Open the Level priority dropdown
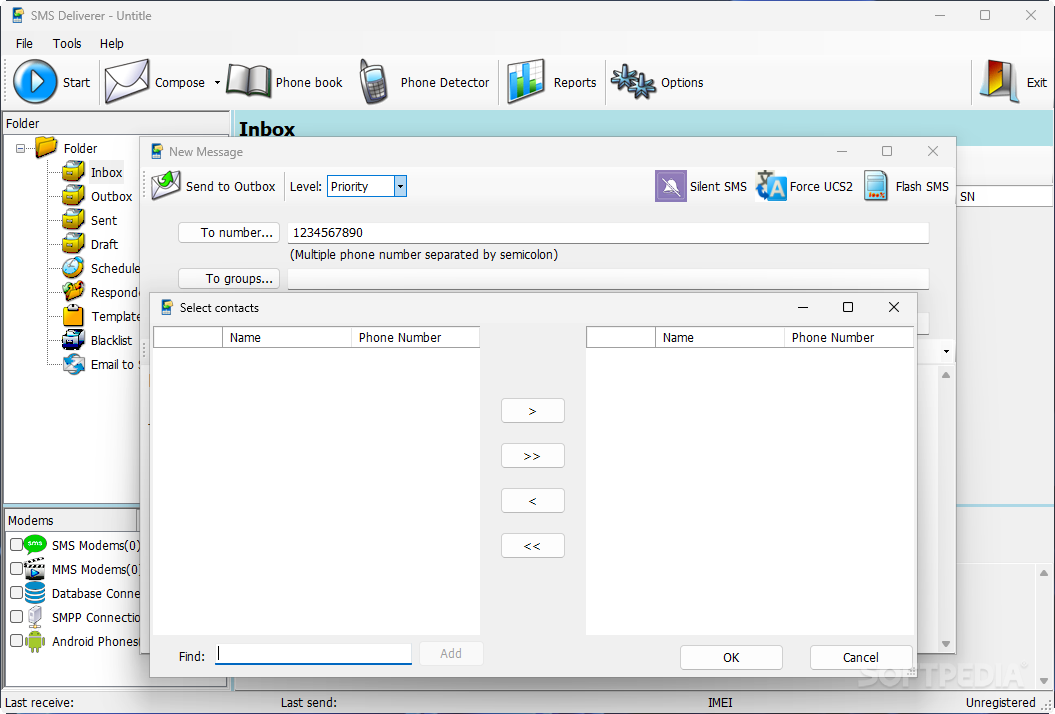 point(400,186)
